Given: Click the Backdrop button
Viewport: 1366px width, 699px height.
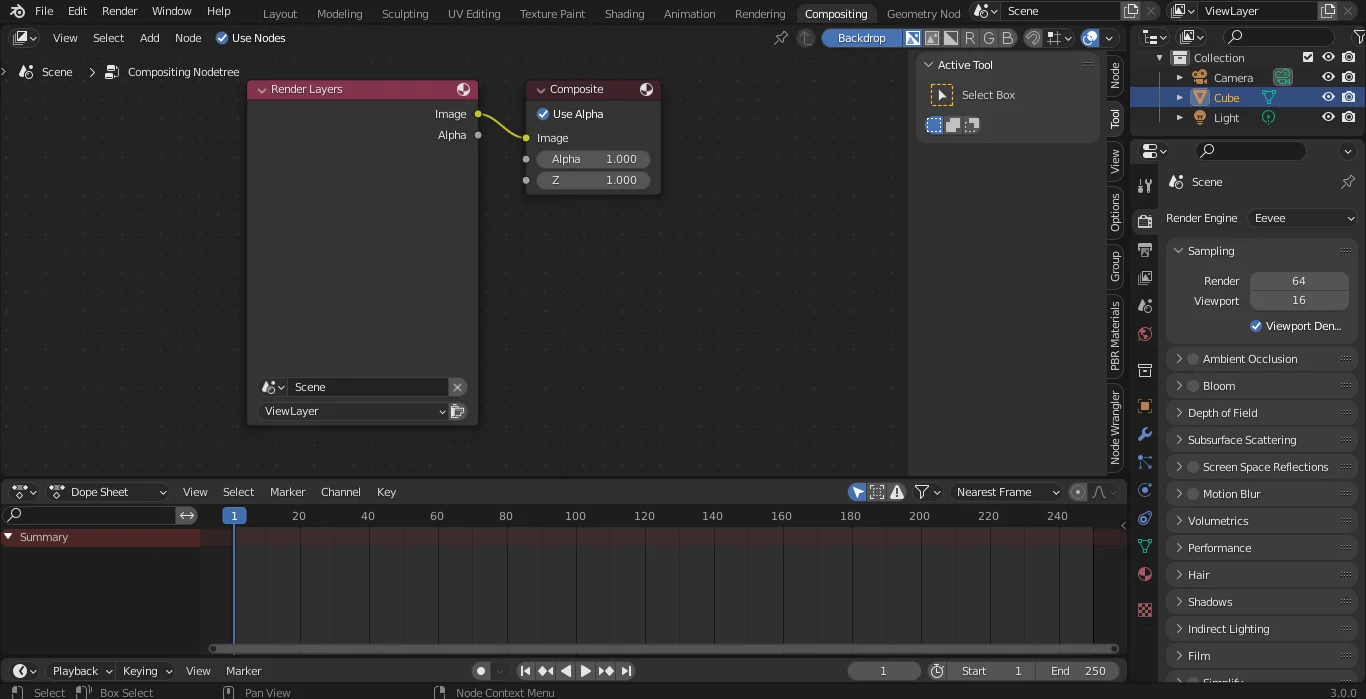Looking at the screenshot, I should [x=861, y=38].
